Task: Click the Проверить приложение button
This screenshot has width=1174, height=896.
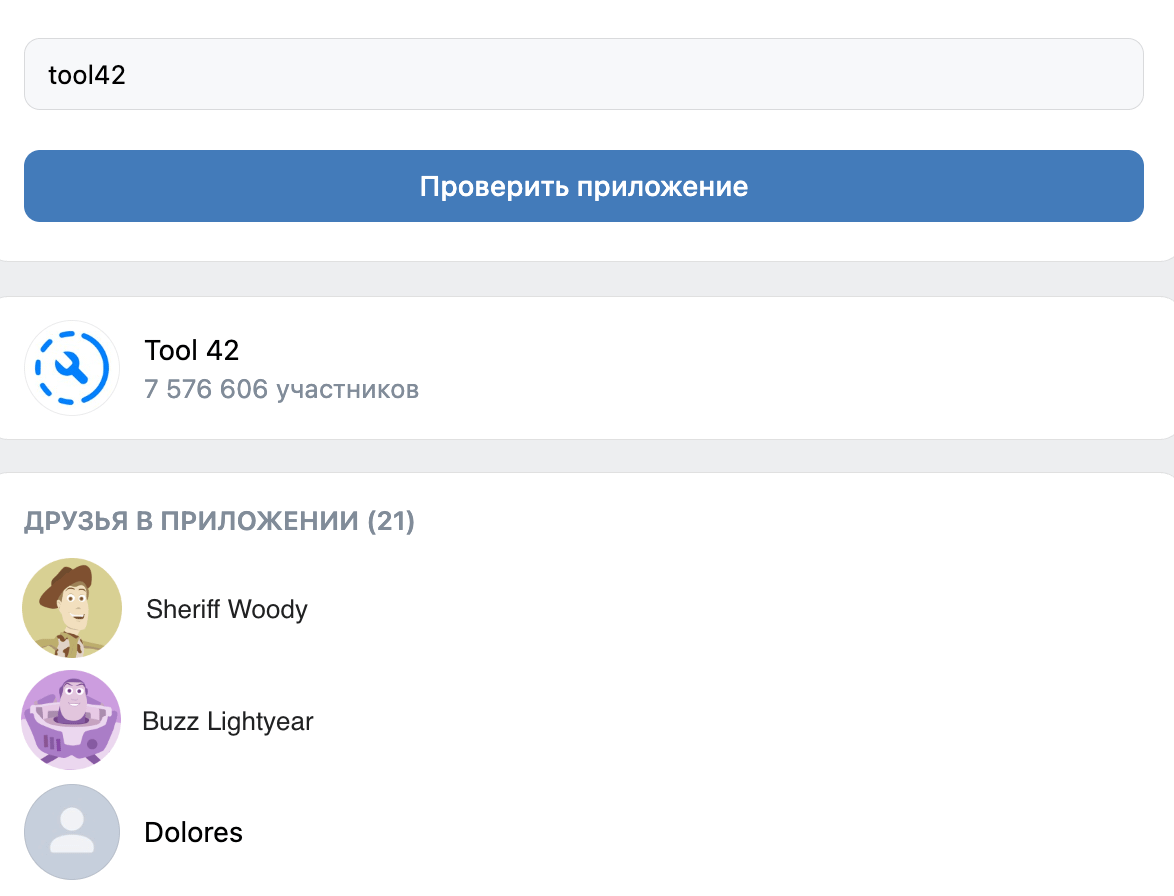Action: 584,186
